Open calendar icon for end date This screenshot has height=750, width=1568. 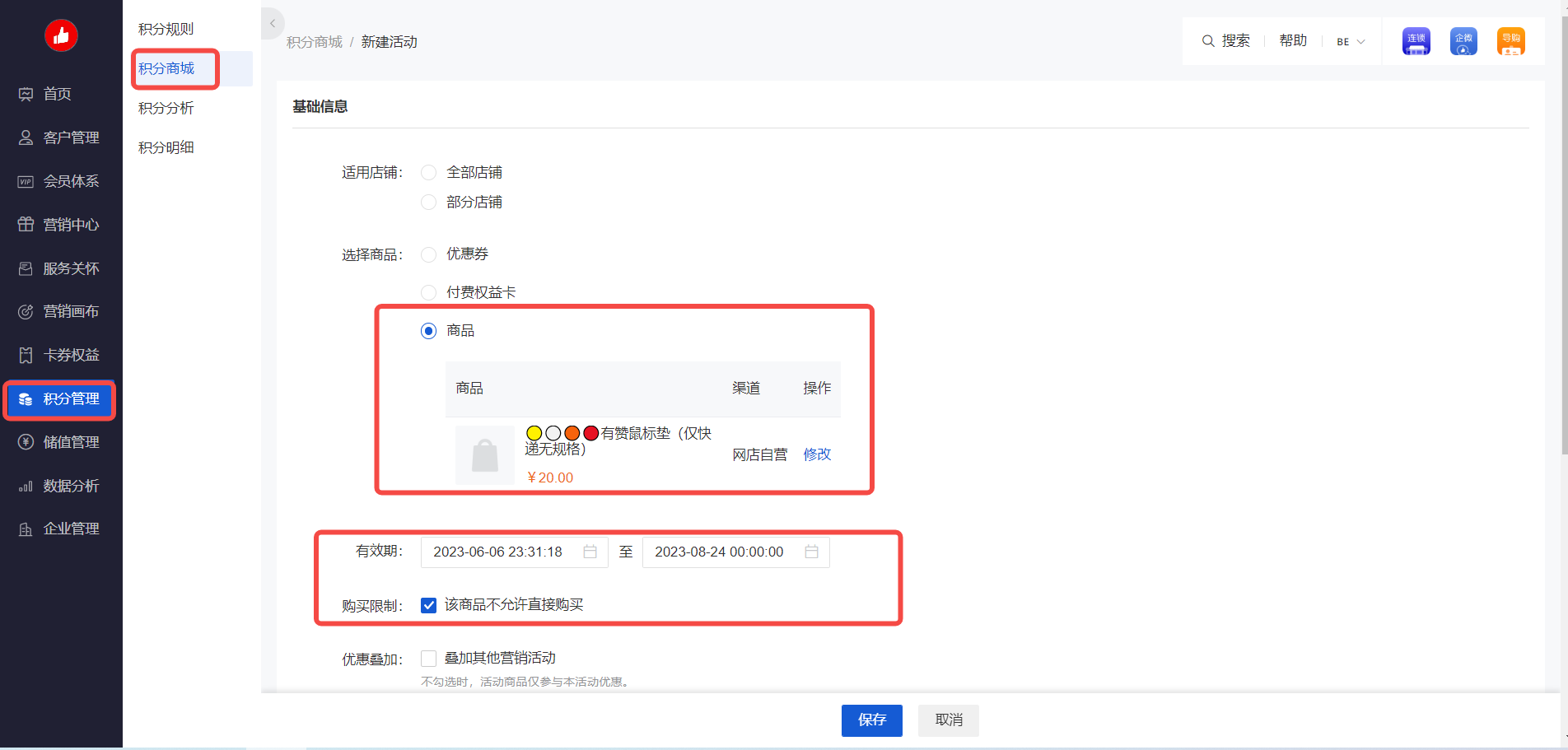[811, 552]
